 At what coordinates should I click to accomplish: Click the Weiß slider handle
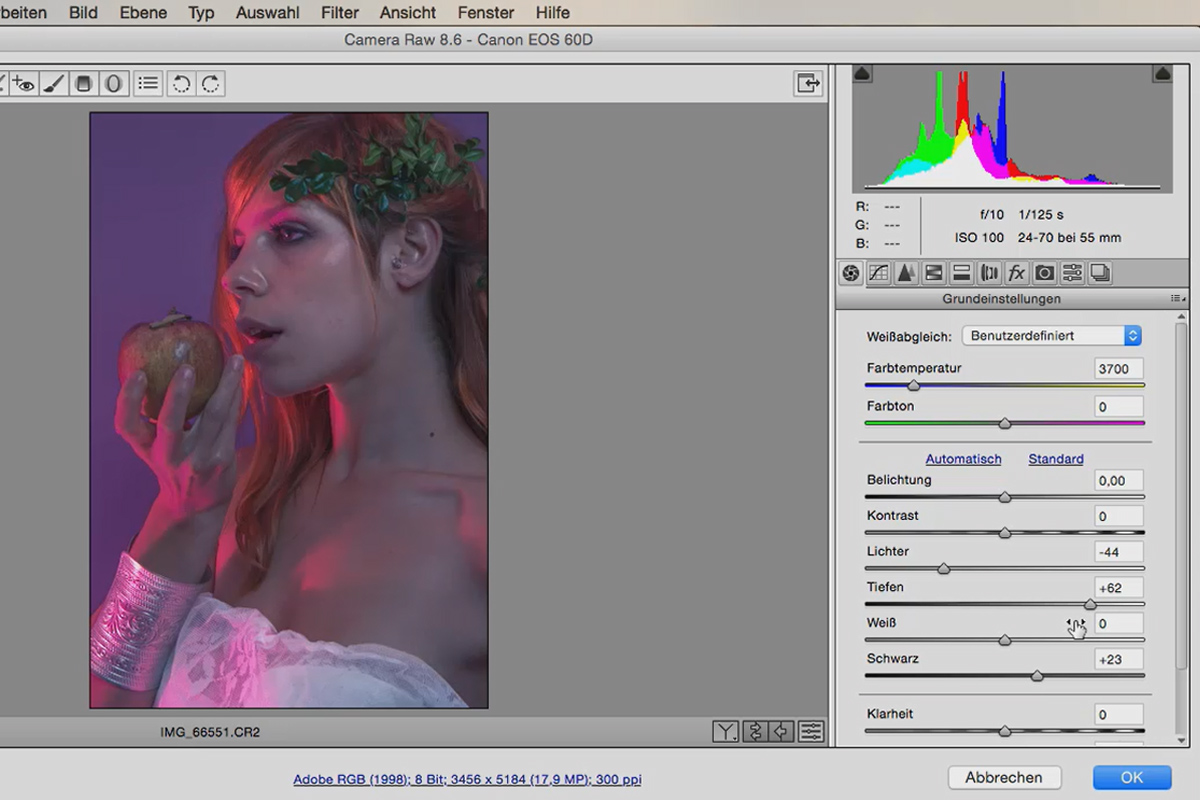click(1005, 640)
